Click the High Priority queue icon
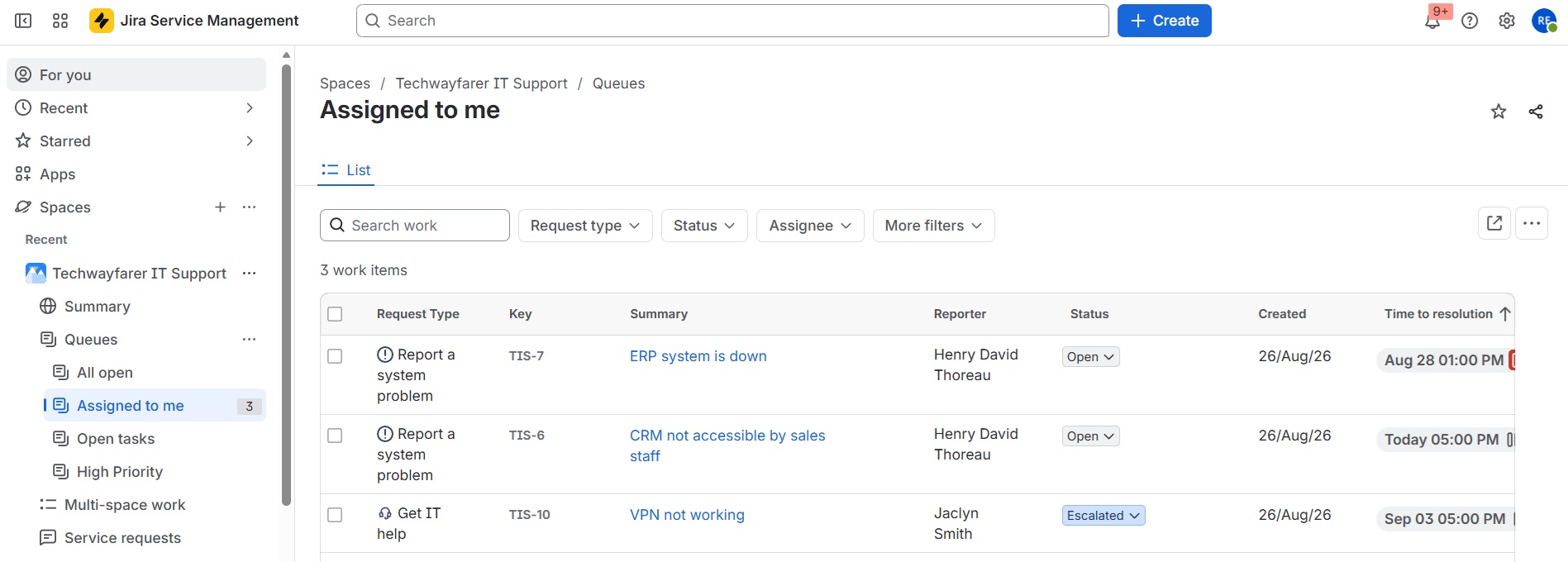The width and height of the screenshot is (1568, 562). pos(60,471)
